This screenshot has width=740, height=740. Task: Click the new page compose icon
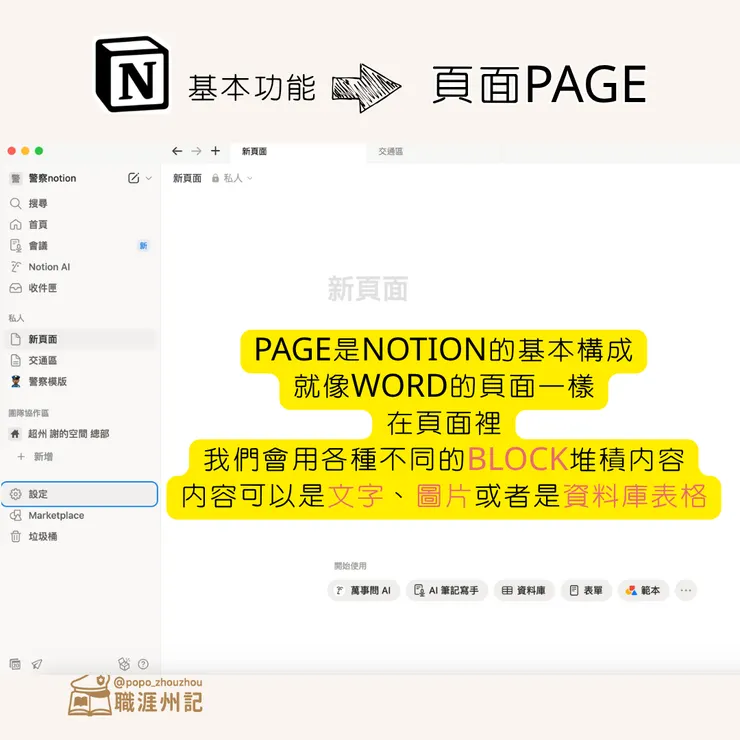click(x=134, y=178)
